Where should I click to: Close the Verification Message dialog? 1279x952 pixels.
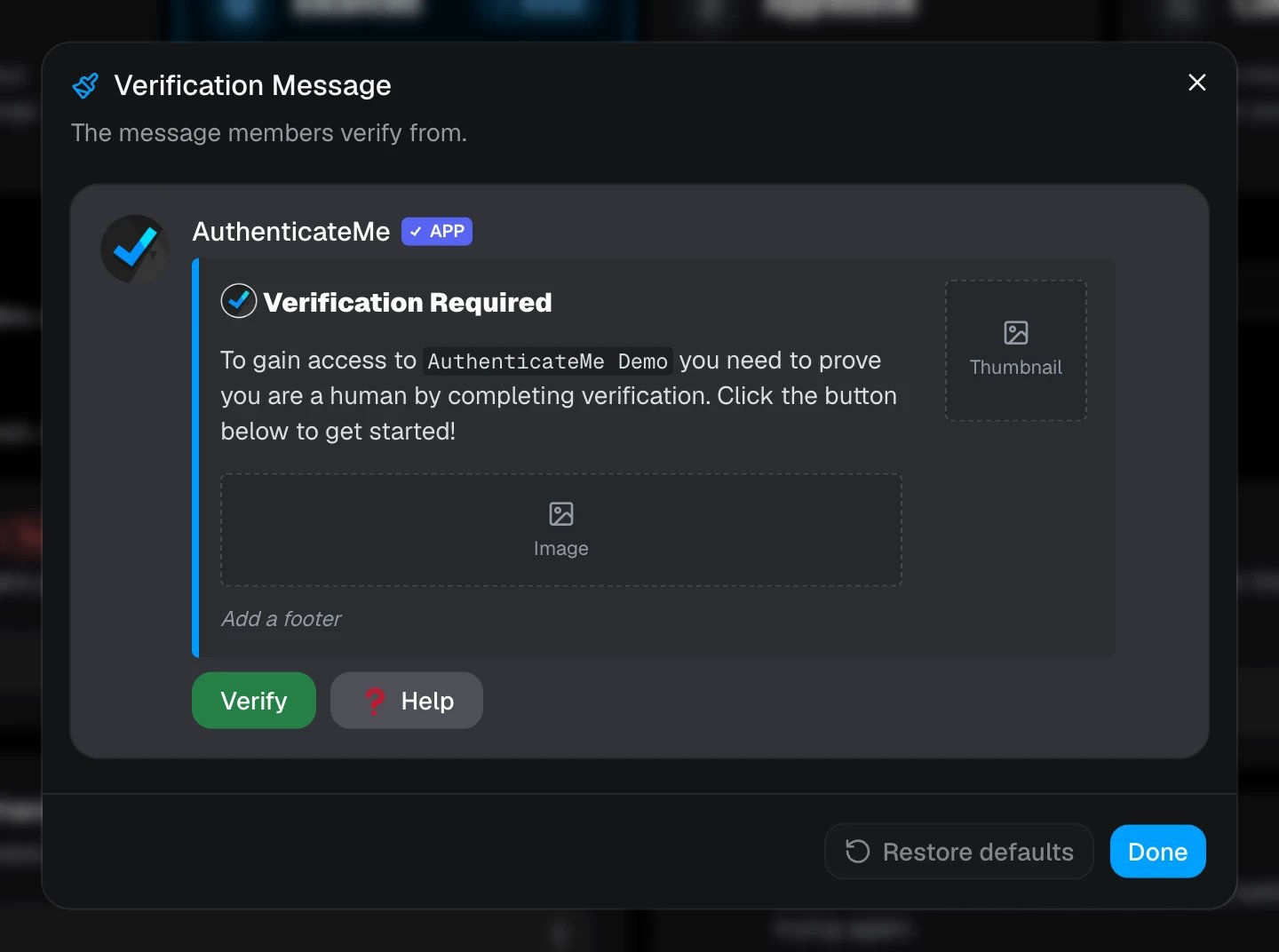(1197, 83)
